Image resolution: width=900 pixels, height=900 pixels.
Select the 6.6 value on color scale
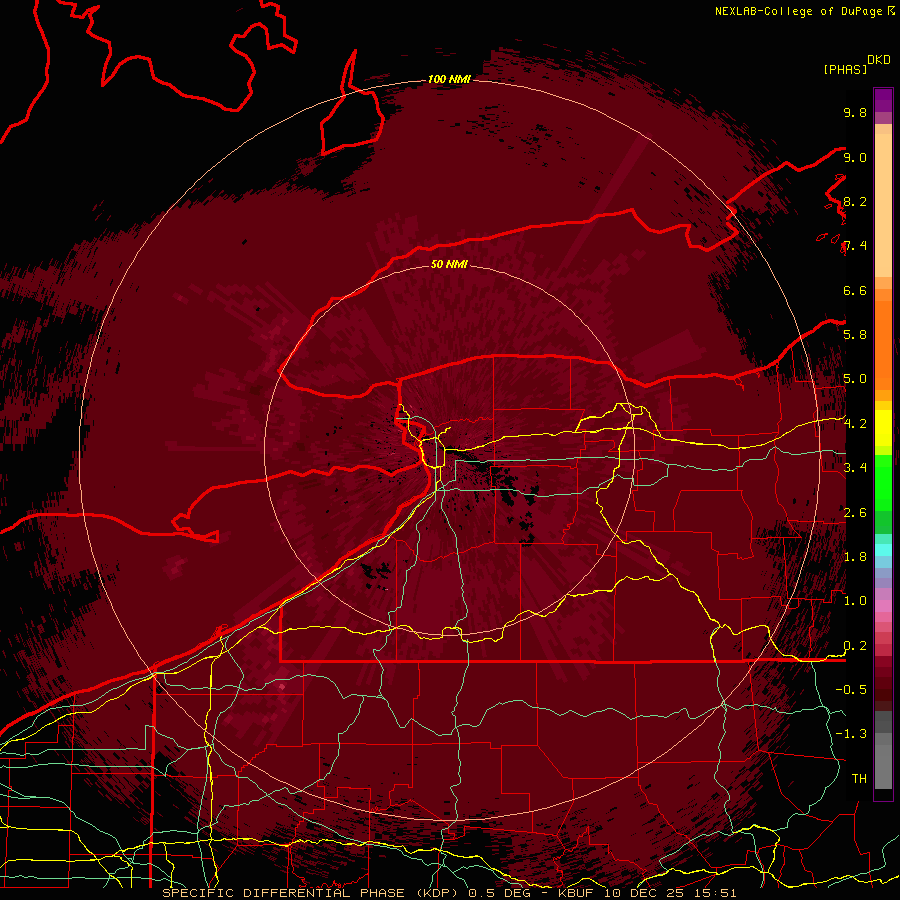(855, 290)
